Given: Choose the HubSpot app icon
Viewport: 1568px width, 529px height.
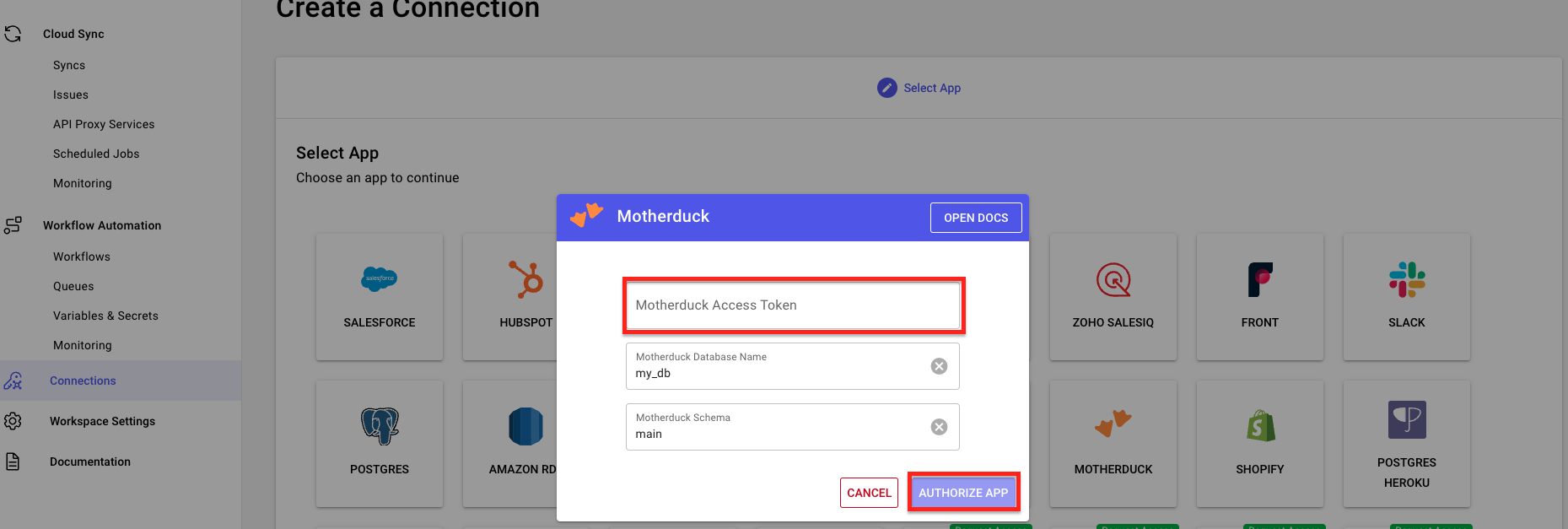Looking at the screenshot, I should click(525, 279).
